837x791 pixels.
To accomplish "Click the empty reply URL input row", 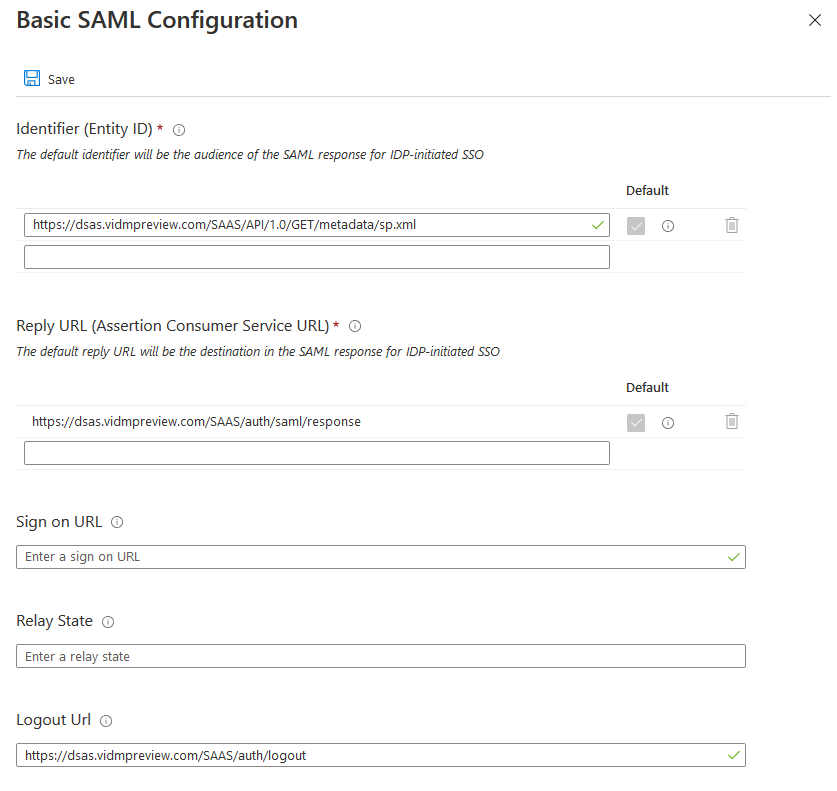I will (316, 452).
